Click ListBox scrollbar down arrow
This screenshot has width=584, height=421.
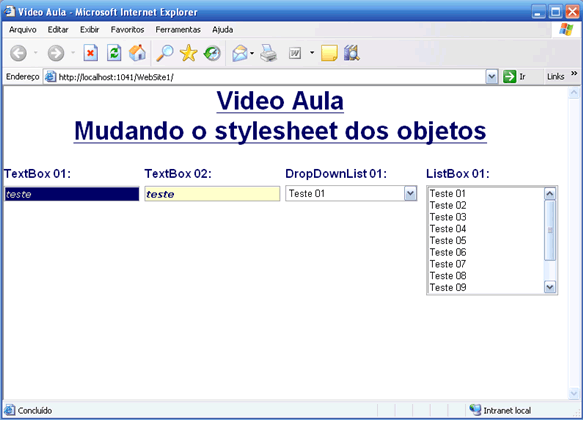[550, 287]
